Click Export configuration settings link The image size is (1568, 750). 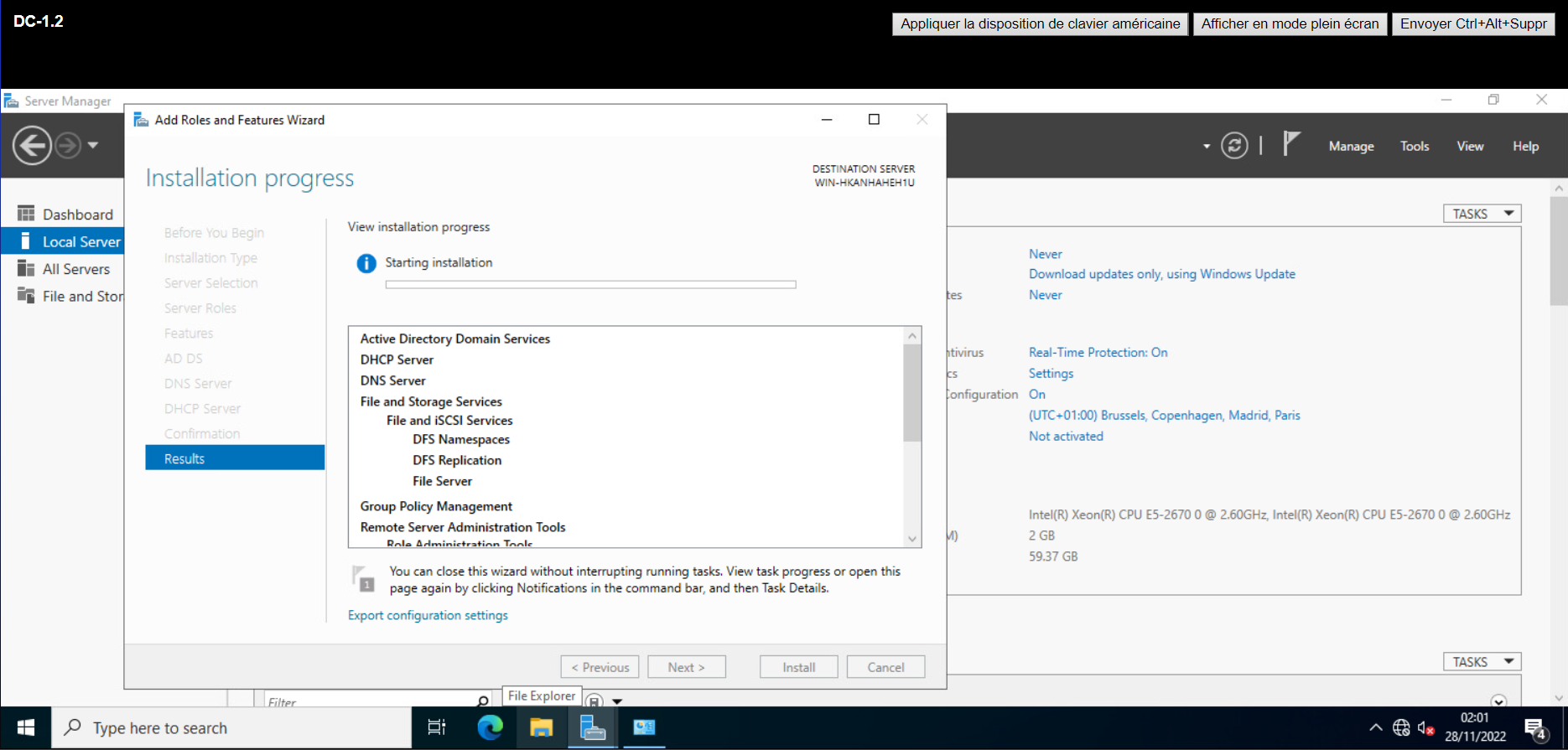click(428, 615)
